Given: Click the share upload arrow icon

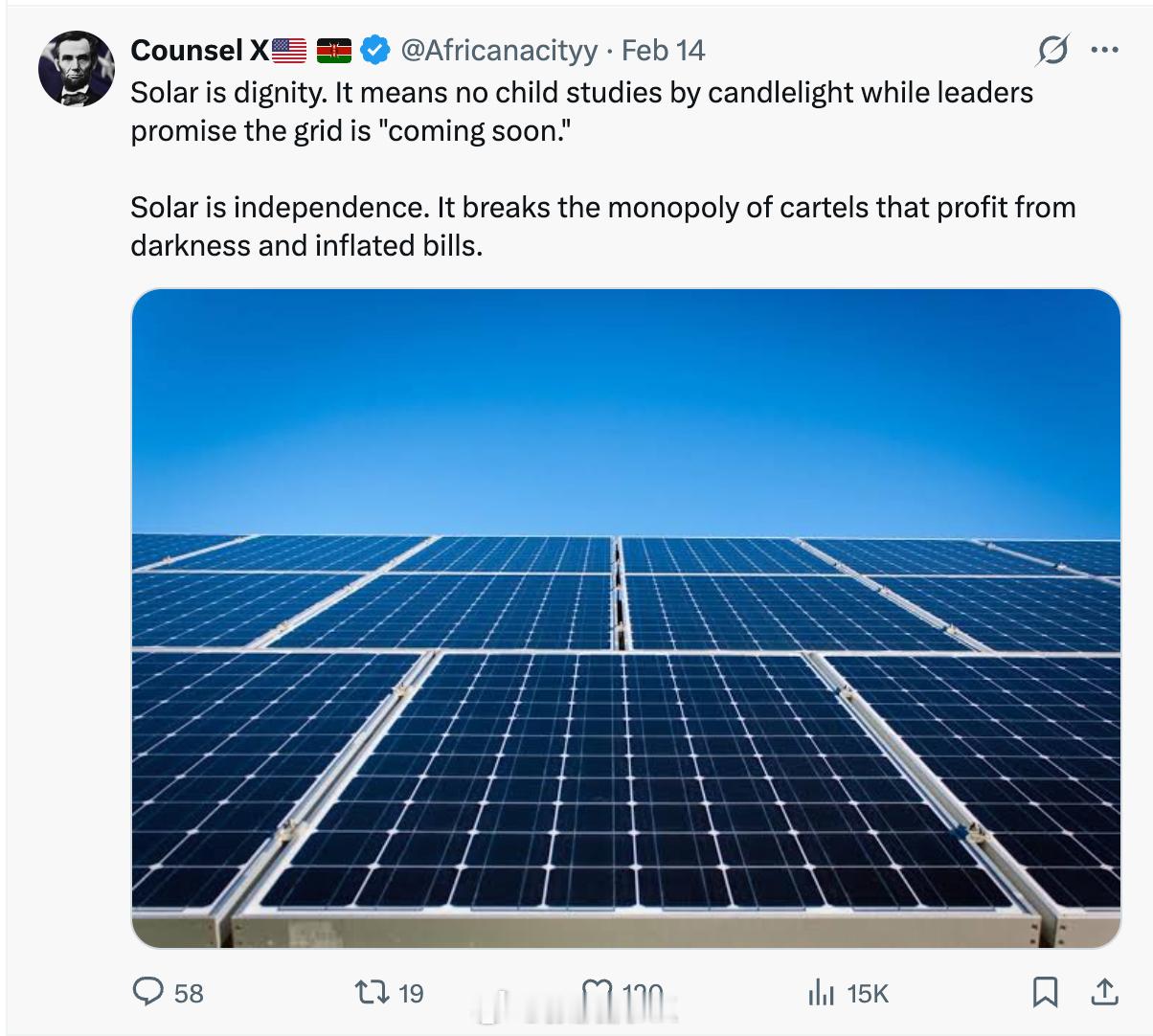Looking at the screenshot, I should pyautogui.click(x=1103, y=992).
